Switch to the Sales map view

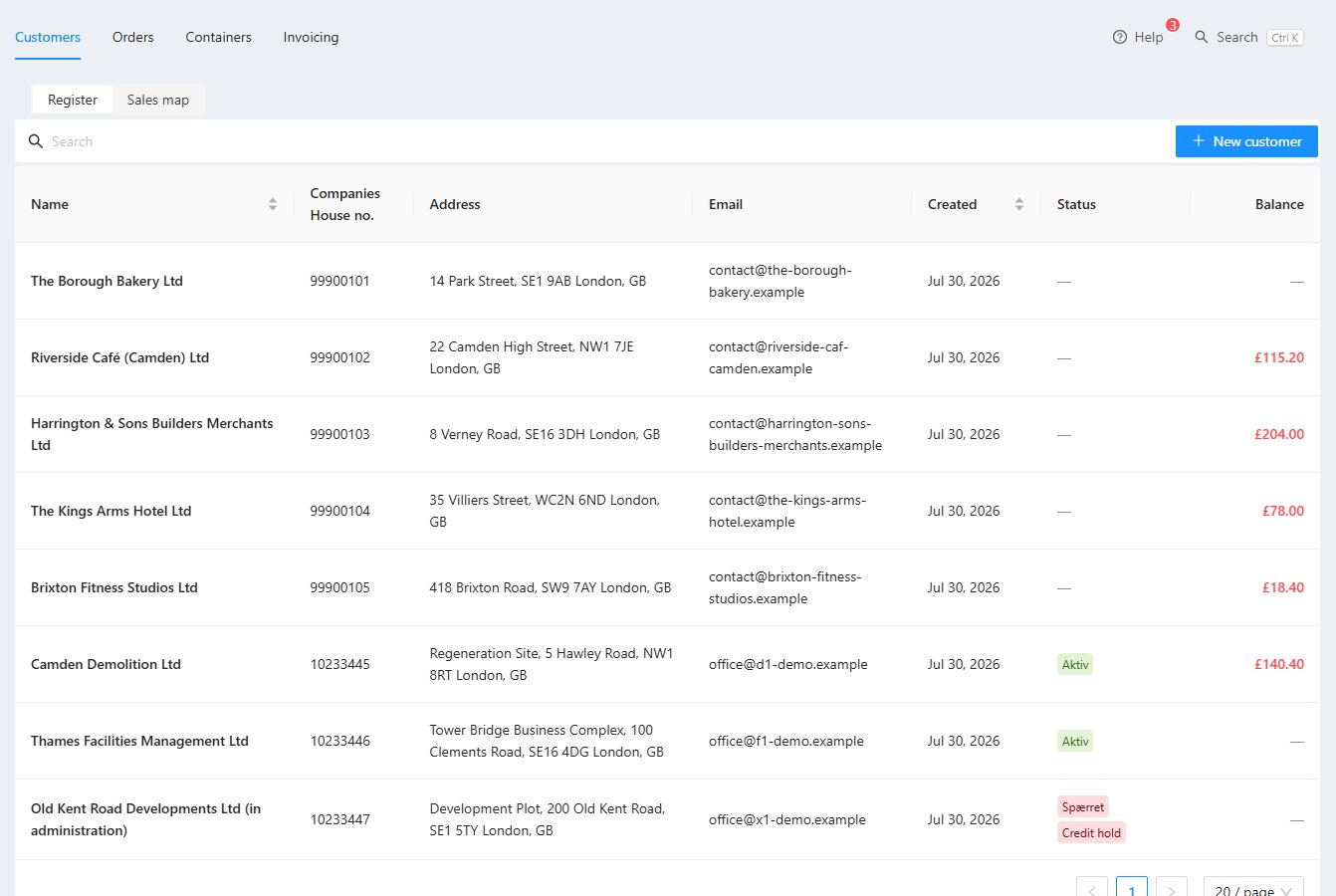coord(158,100)
